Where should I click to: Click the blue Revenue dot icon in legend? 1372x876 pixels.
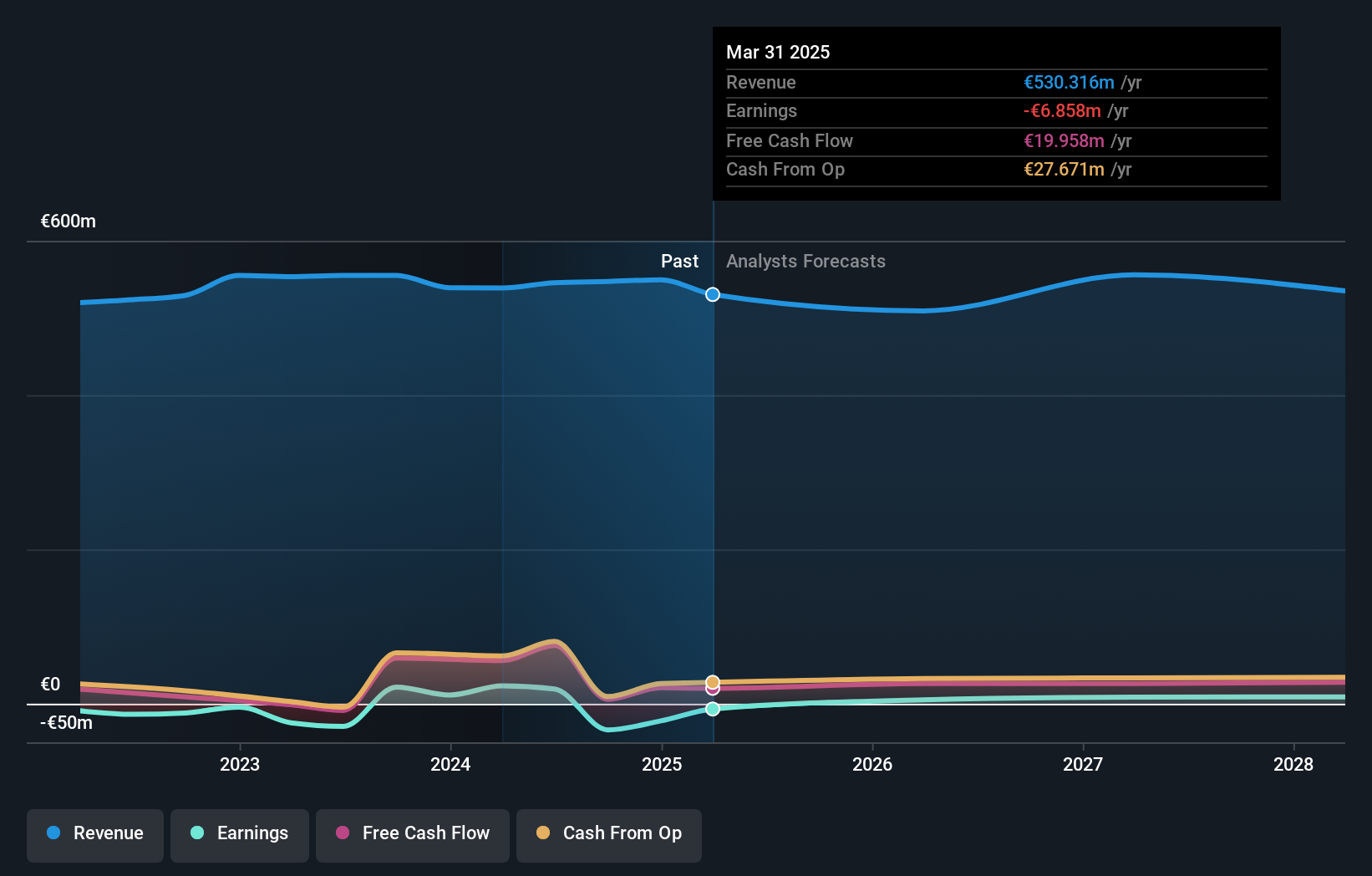(53, 833)
